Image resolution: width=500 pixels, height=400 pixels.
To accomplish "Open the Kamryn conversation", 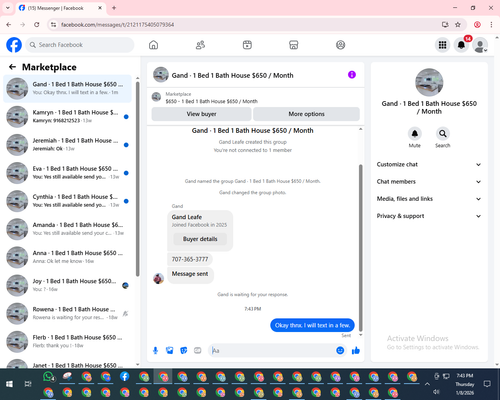I will click(67, 117).
